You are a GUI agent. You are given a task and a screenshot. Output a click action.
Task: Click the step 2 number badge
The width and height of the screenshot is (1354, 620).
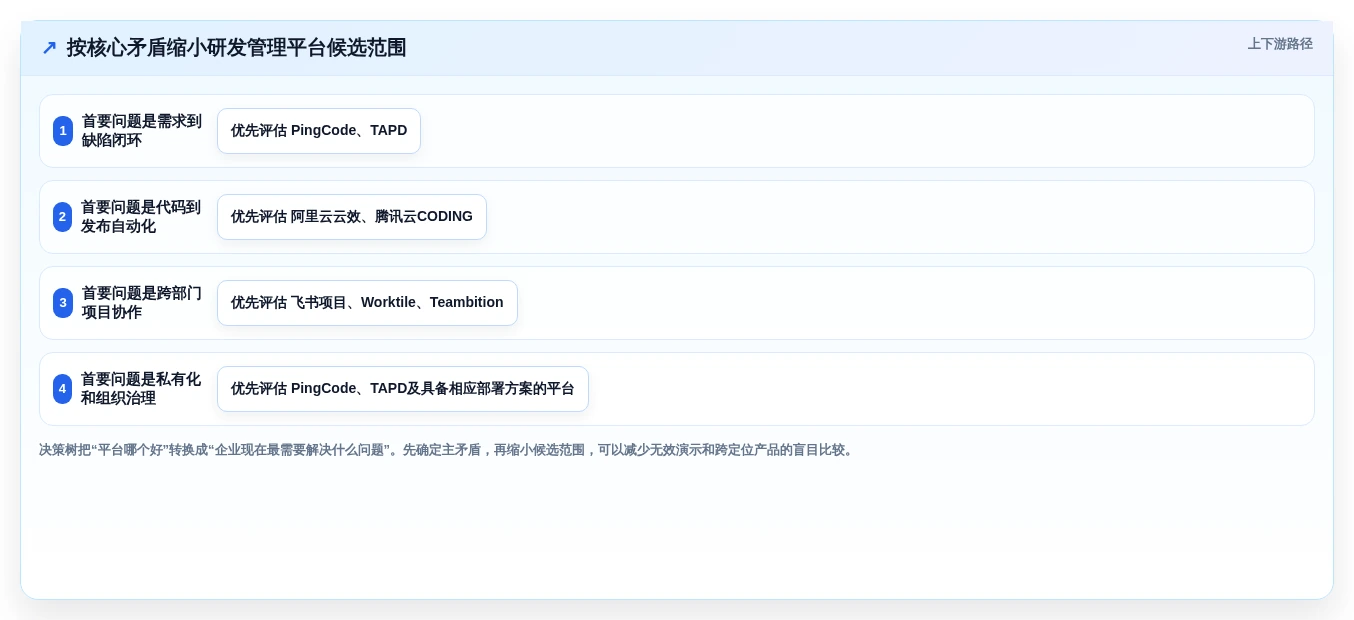[x=63, y=217]
